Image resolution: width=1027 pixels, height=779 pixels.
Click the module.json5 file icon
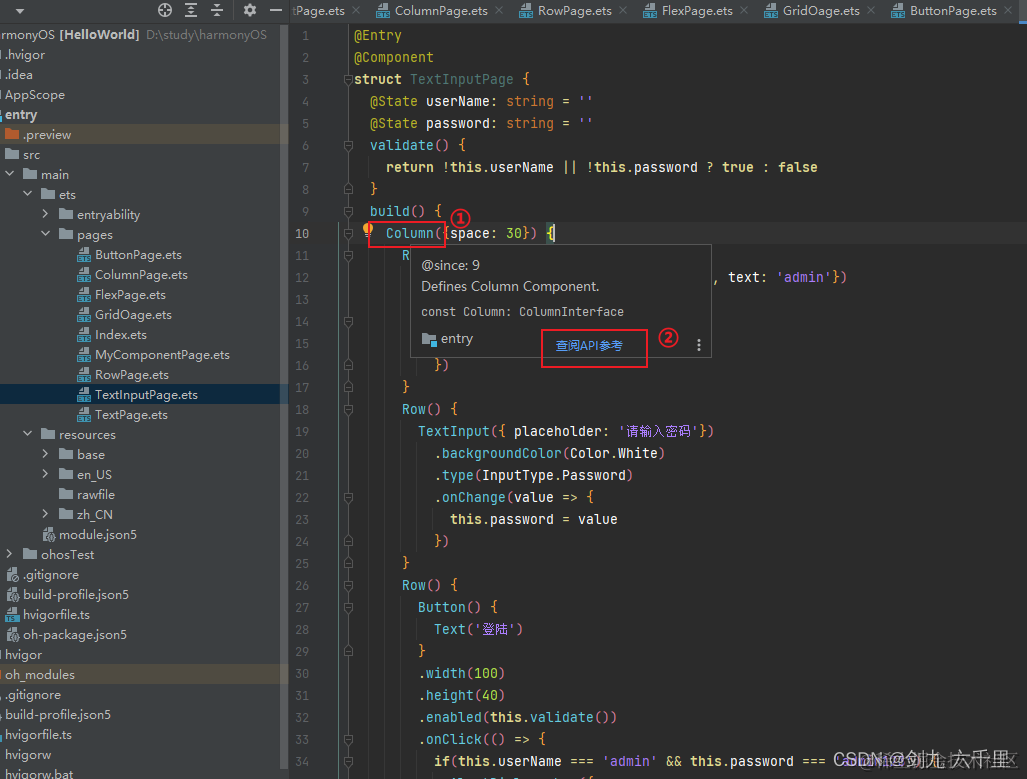(x=48, y=535)
